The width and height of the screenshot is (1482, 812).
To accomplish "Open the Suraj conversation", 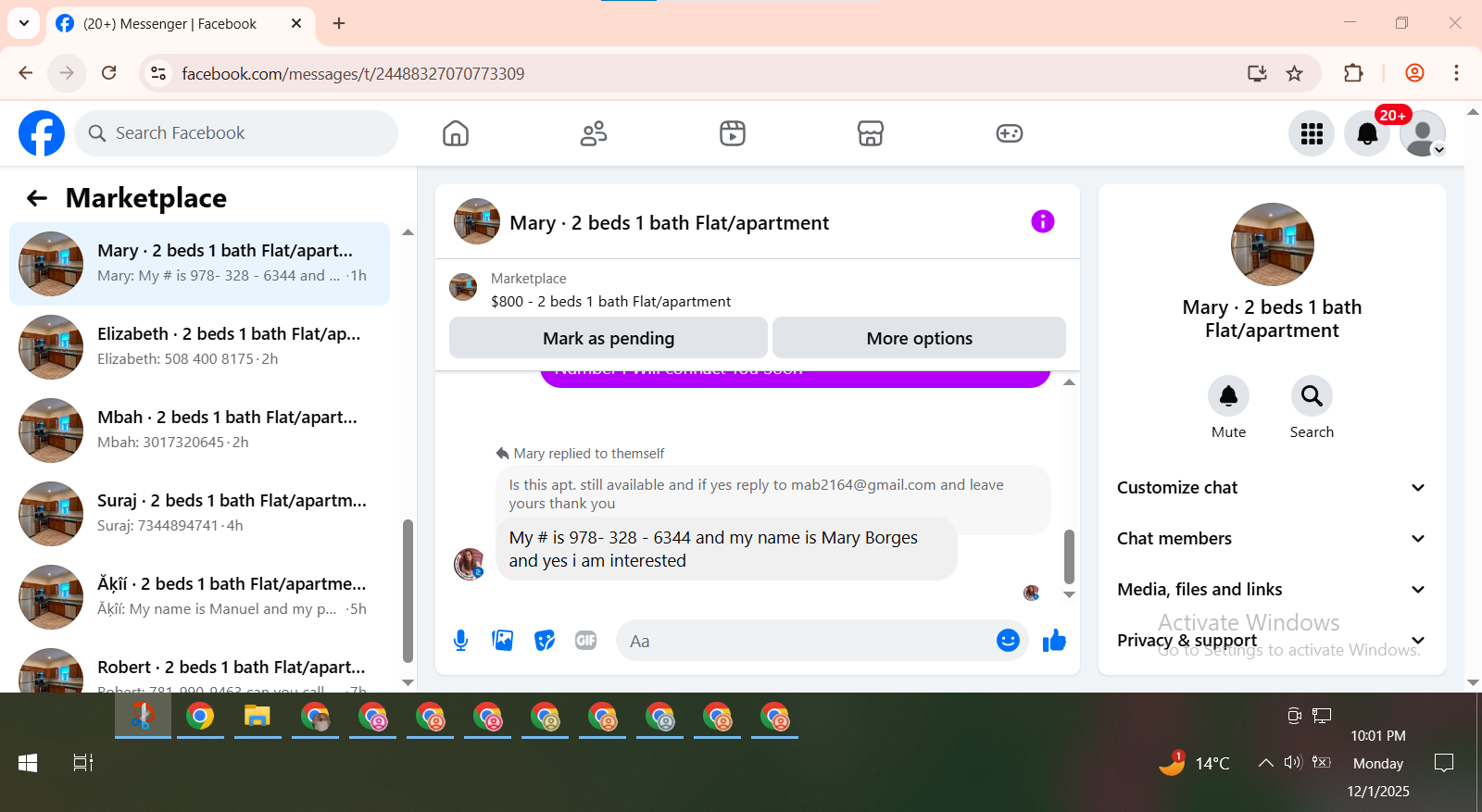I will coord(199,514).
